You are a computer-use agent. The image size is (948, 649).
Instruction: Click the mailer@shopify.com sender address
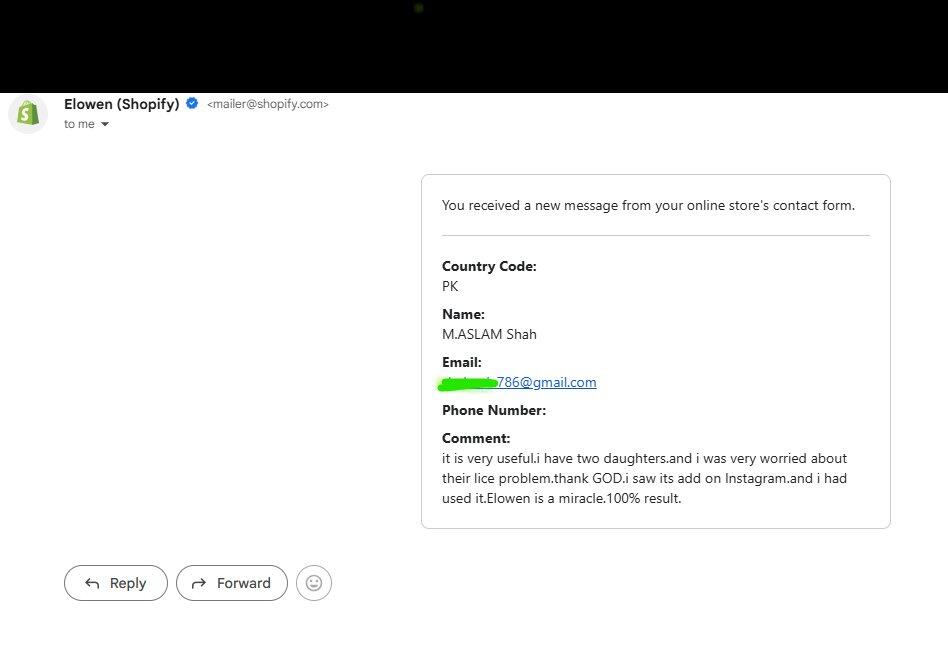tap(268, 104)
